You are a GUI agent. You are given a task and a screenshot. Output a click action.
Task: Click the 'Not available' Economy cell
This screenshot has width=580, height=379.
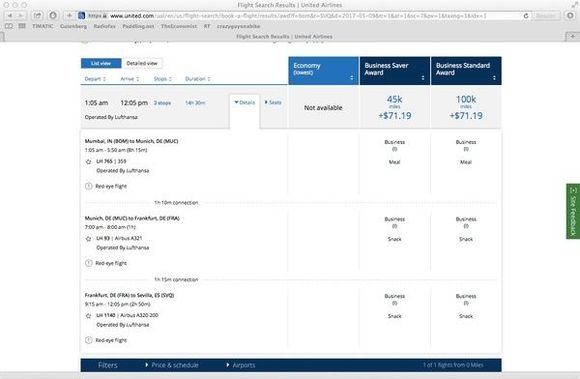(x=323, y=108)
